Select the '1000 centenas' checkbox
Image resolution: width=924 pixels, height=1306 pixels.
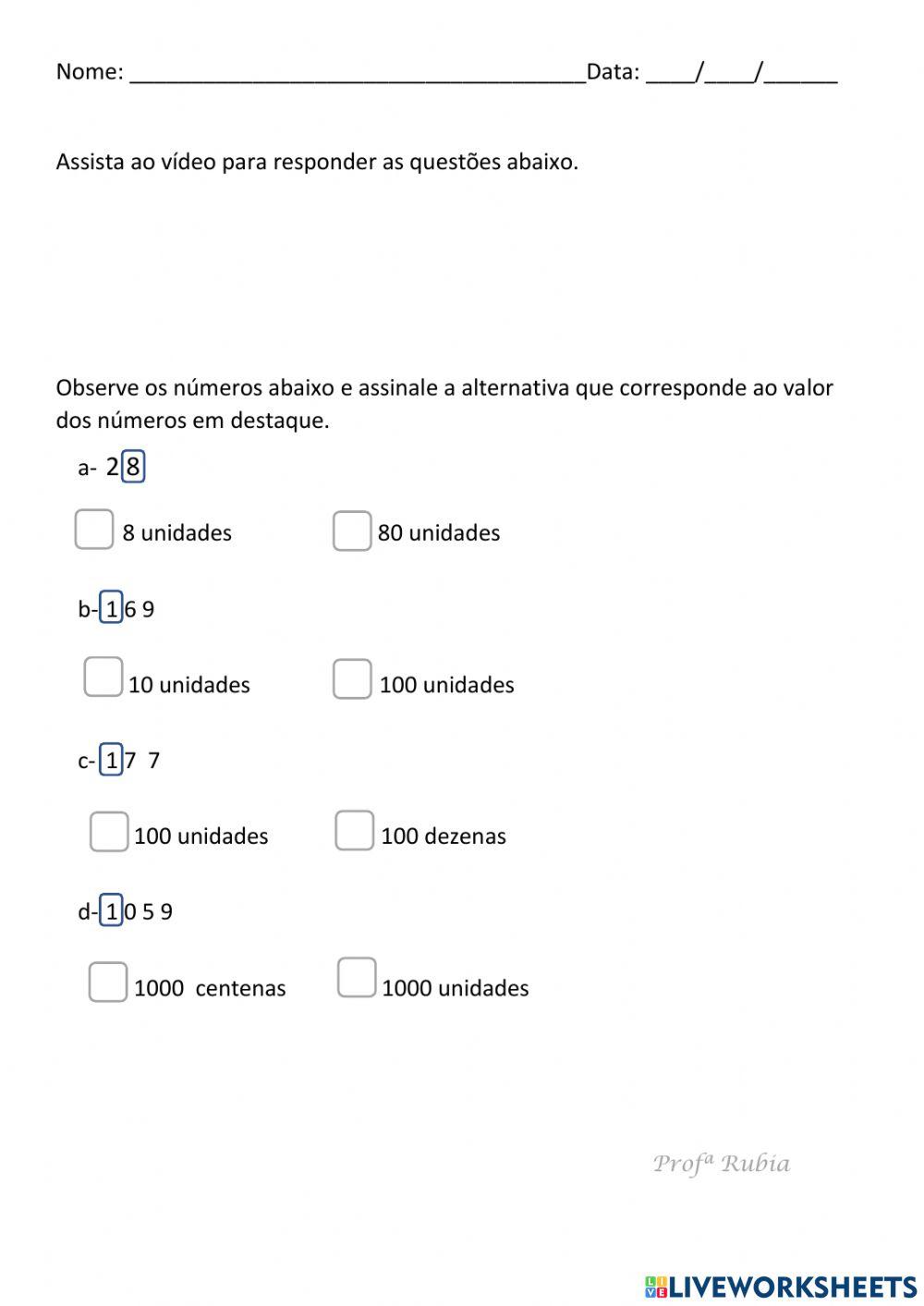(x=108, y=982)
